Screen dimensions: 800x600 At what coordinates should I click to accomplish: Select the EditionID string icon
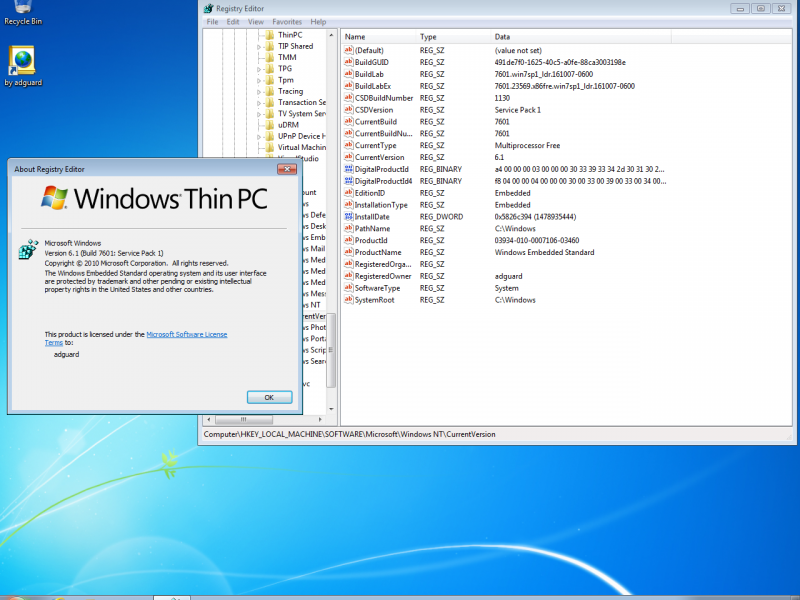(x=348, y=193)
